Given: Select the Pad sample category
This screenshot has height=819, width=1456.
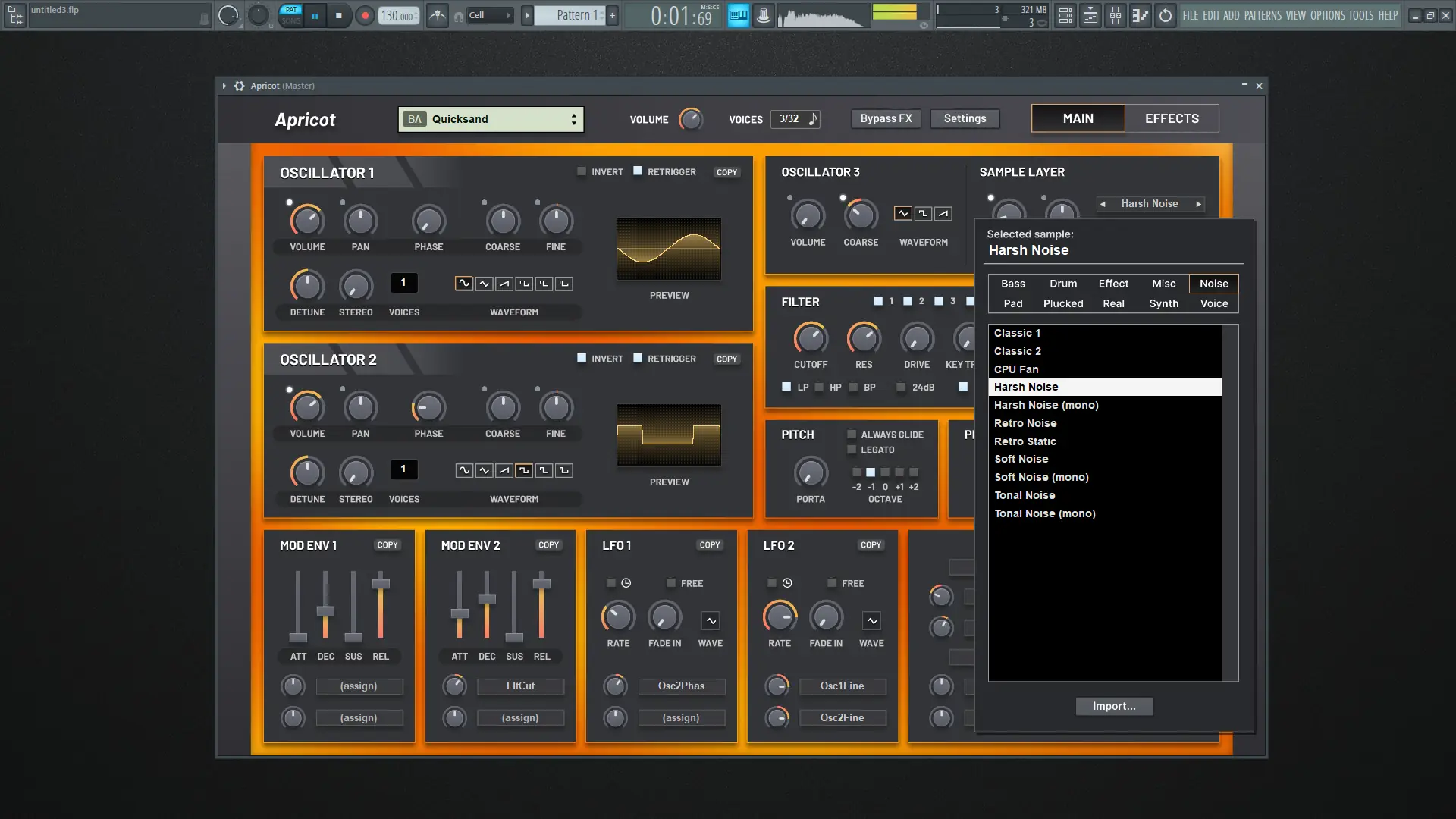Looking at the screenshot, I should tap(1013, 303).
